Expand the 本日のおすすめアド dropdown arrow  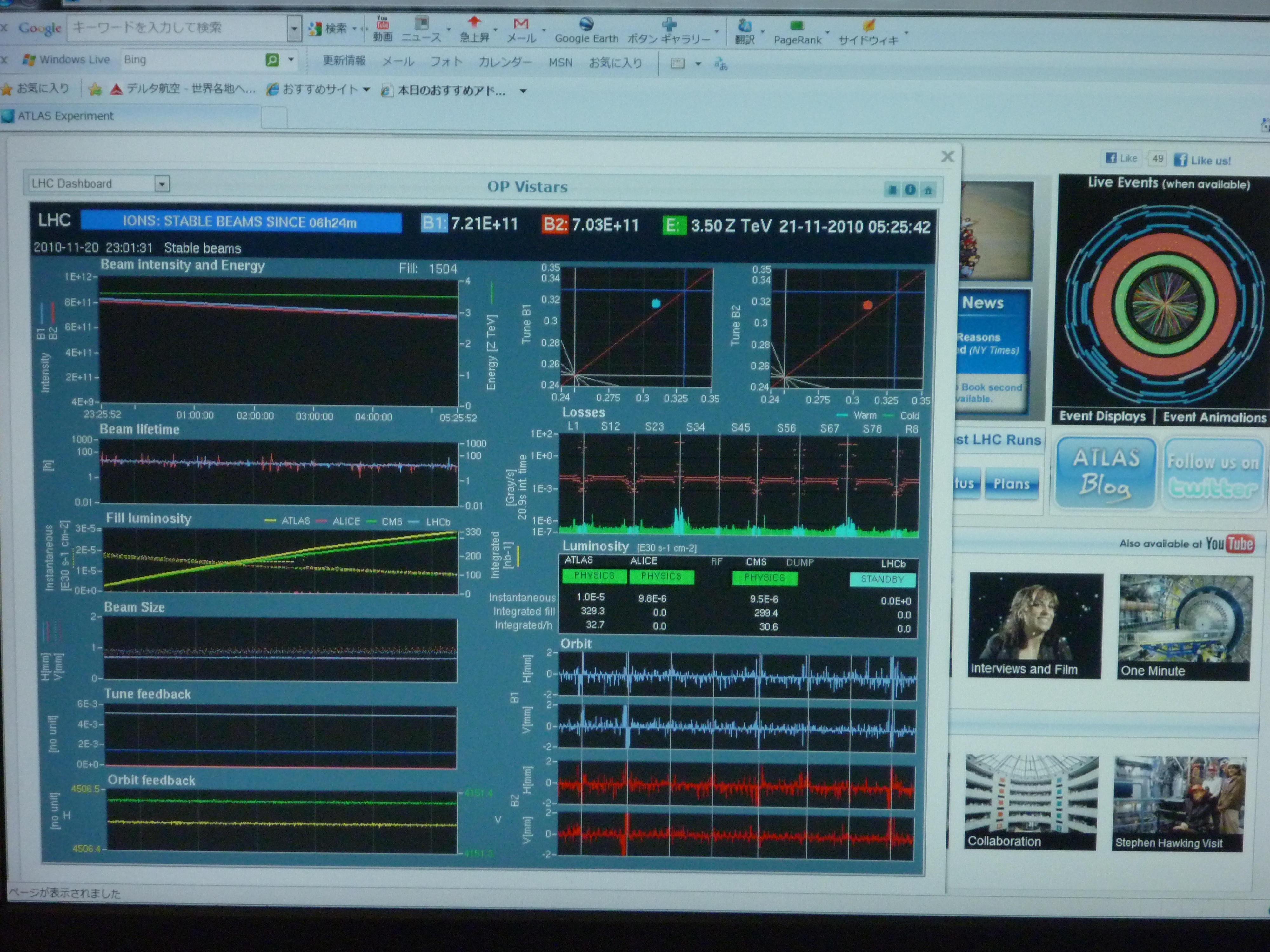click(x=523, y=91)
